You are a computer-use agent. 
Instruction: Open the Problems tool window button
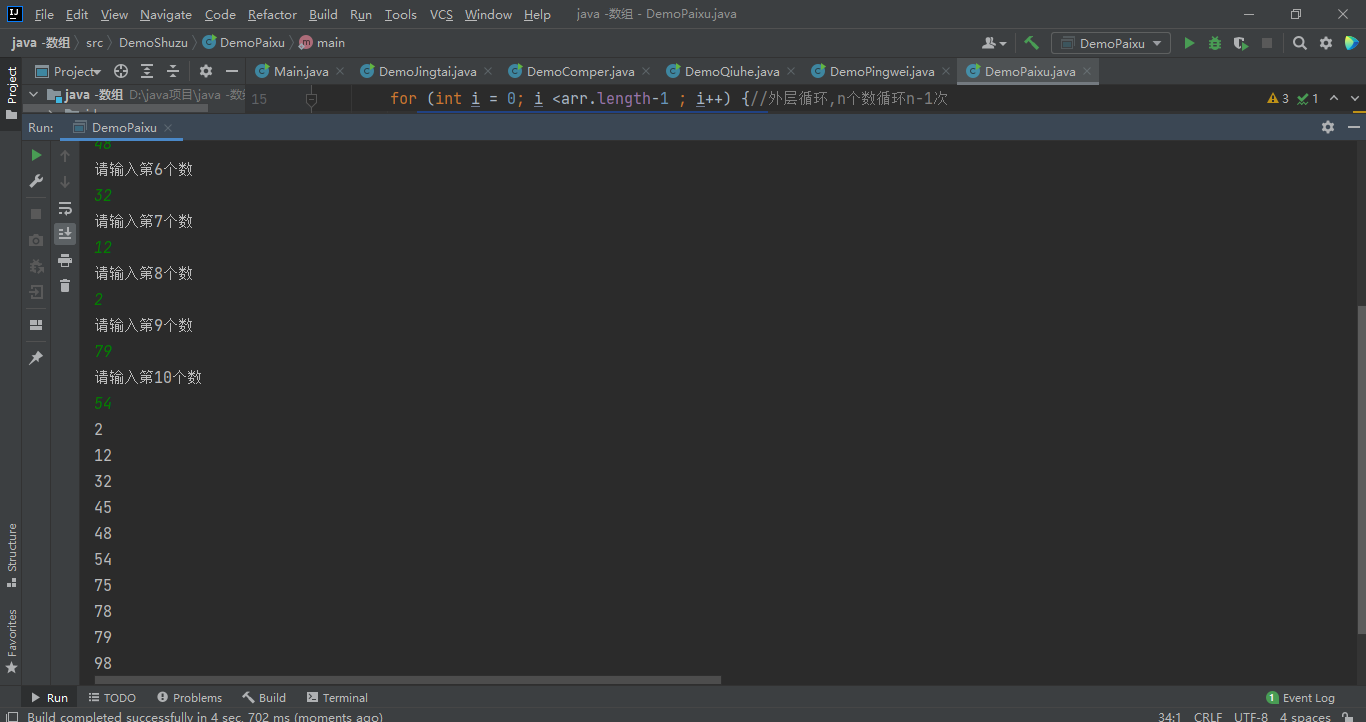click(189, 698)
